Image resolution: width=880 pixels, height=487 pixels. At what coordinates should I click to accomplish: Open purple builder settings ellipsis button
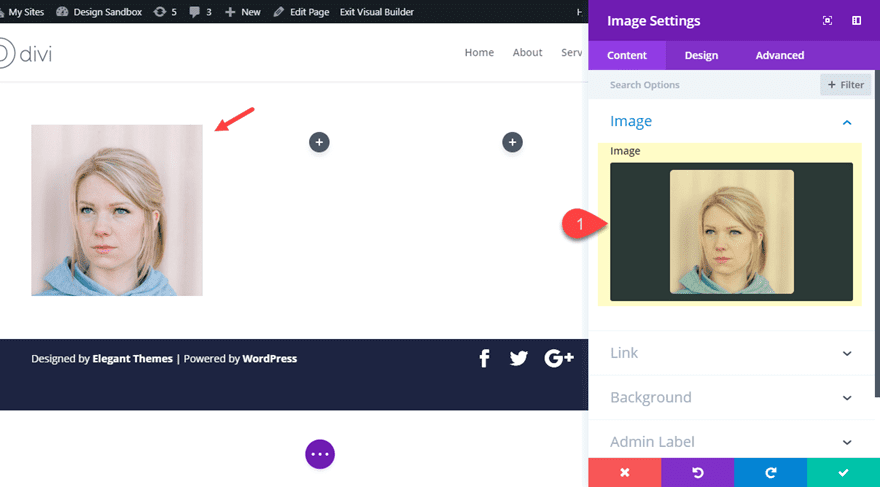point(320,454)
